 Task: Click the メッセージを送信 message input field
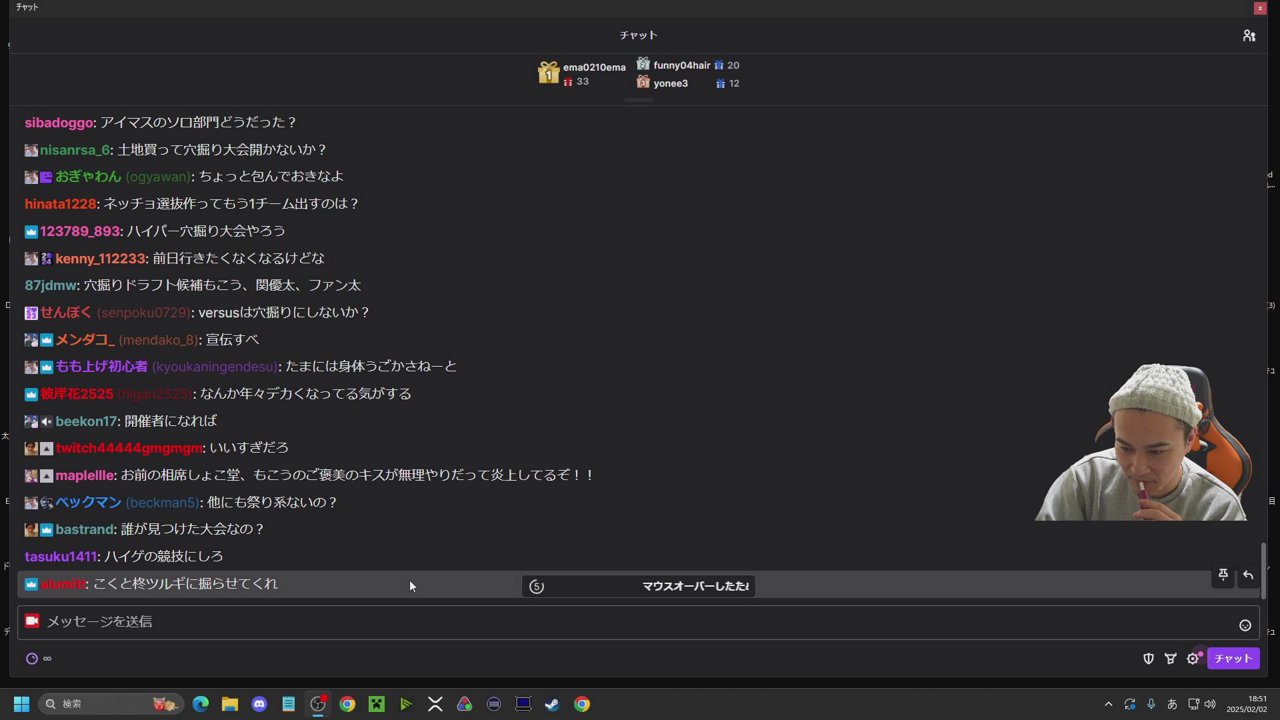point(400,621)
